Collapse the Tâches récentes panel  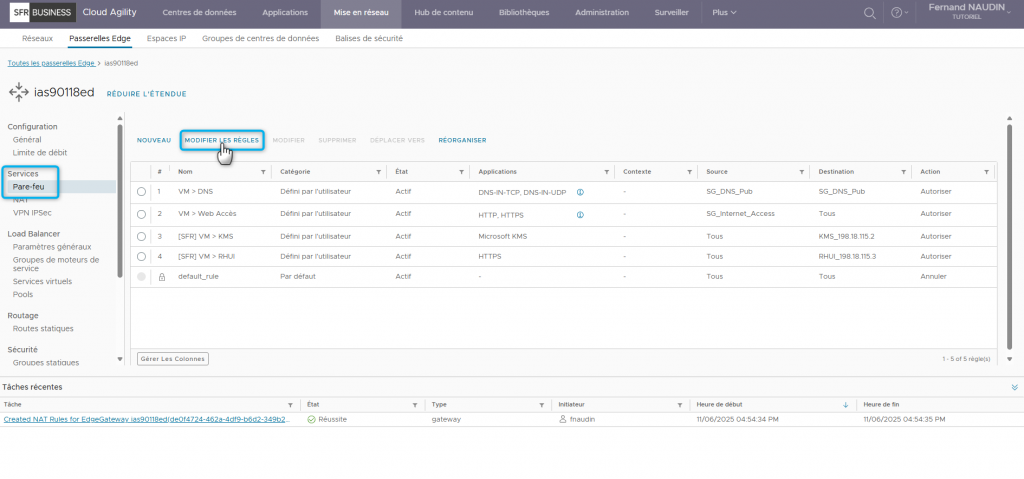pyautogui.click(x=1014, y=386)
